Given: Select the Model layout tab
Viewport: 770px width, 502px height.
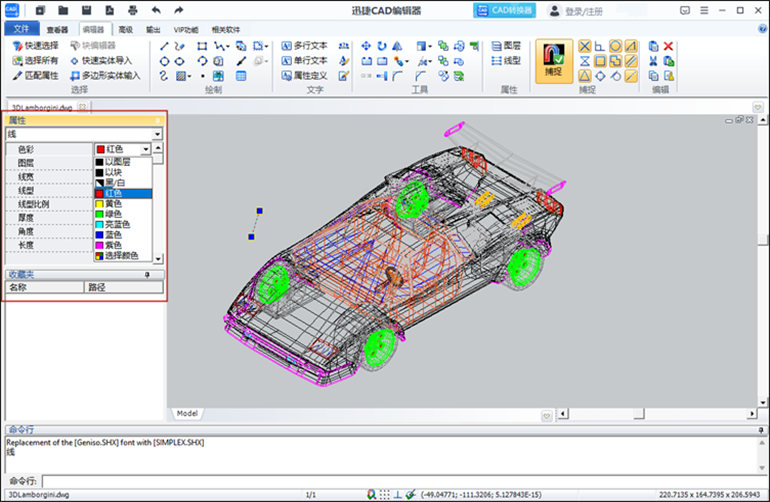Looking at the screenshot, I should (x=187, y=414).
